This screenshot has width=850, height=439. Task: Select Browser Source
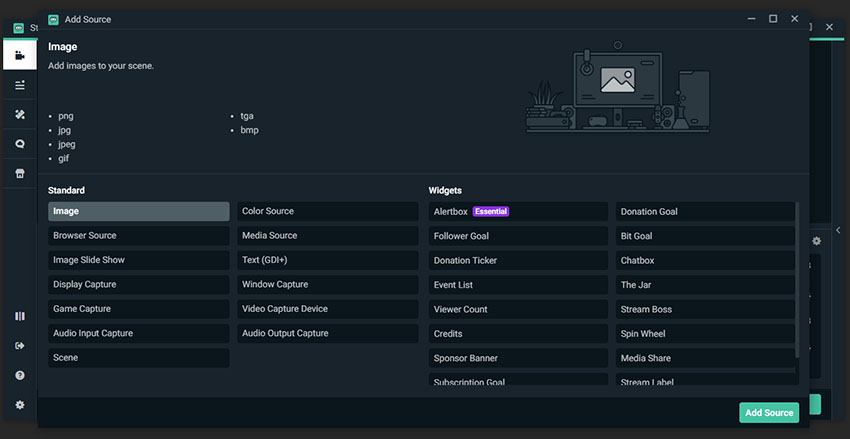click(139, 236)
